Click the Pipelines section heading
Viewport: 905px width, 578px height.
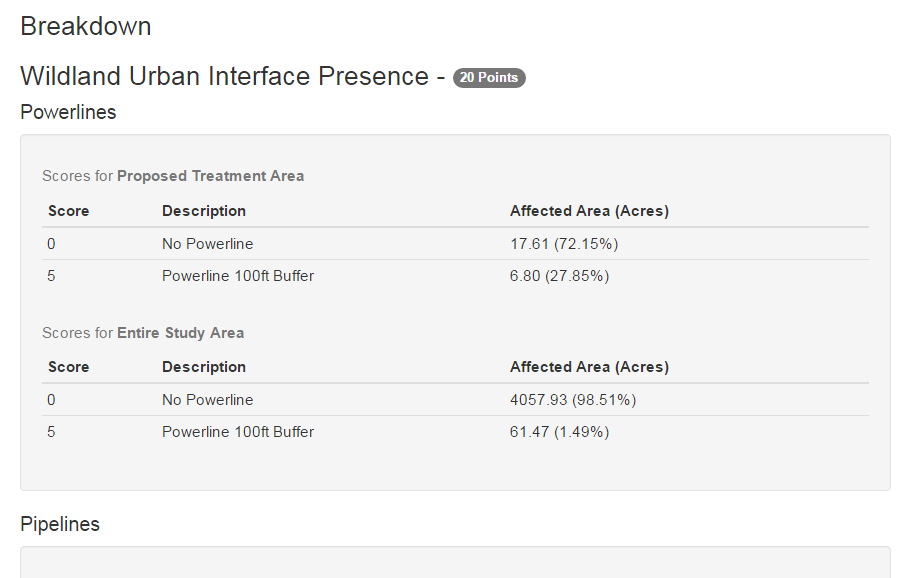click(60, 524)
